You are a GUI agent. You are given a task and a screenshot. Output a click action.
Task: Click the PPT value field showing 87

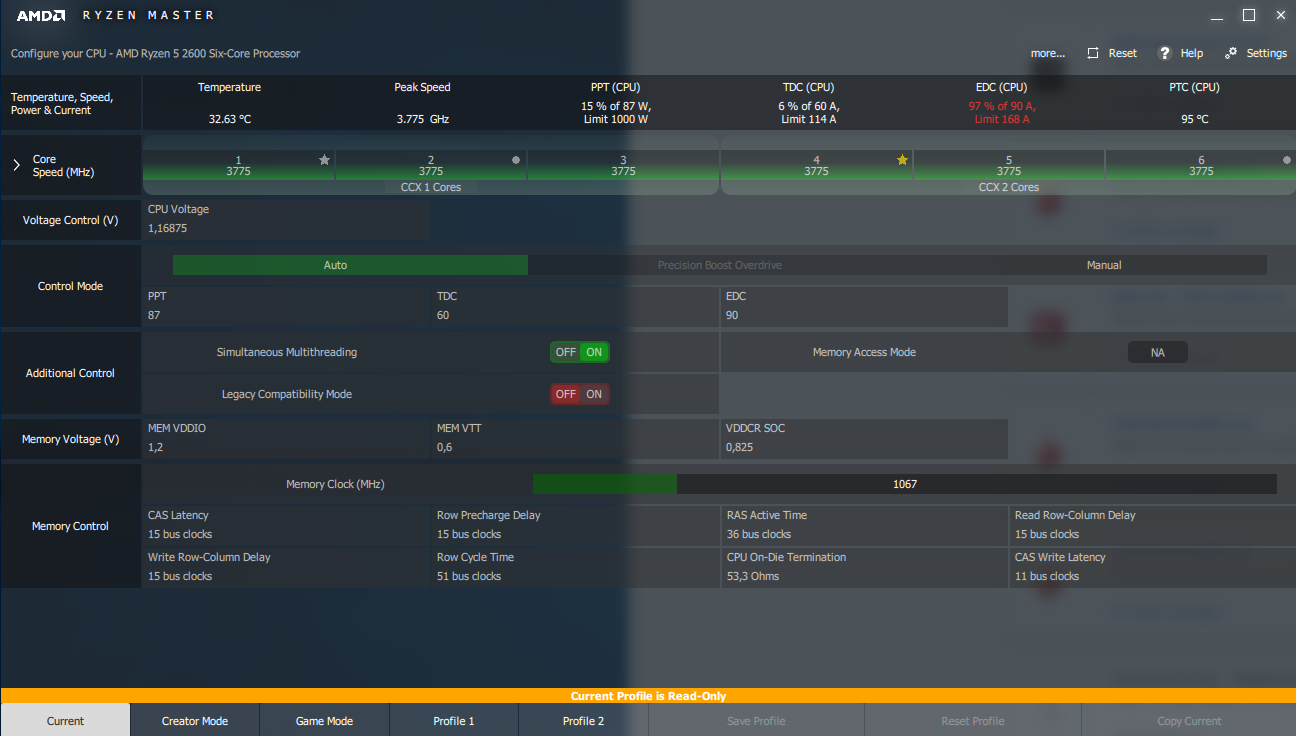286,306
